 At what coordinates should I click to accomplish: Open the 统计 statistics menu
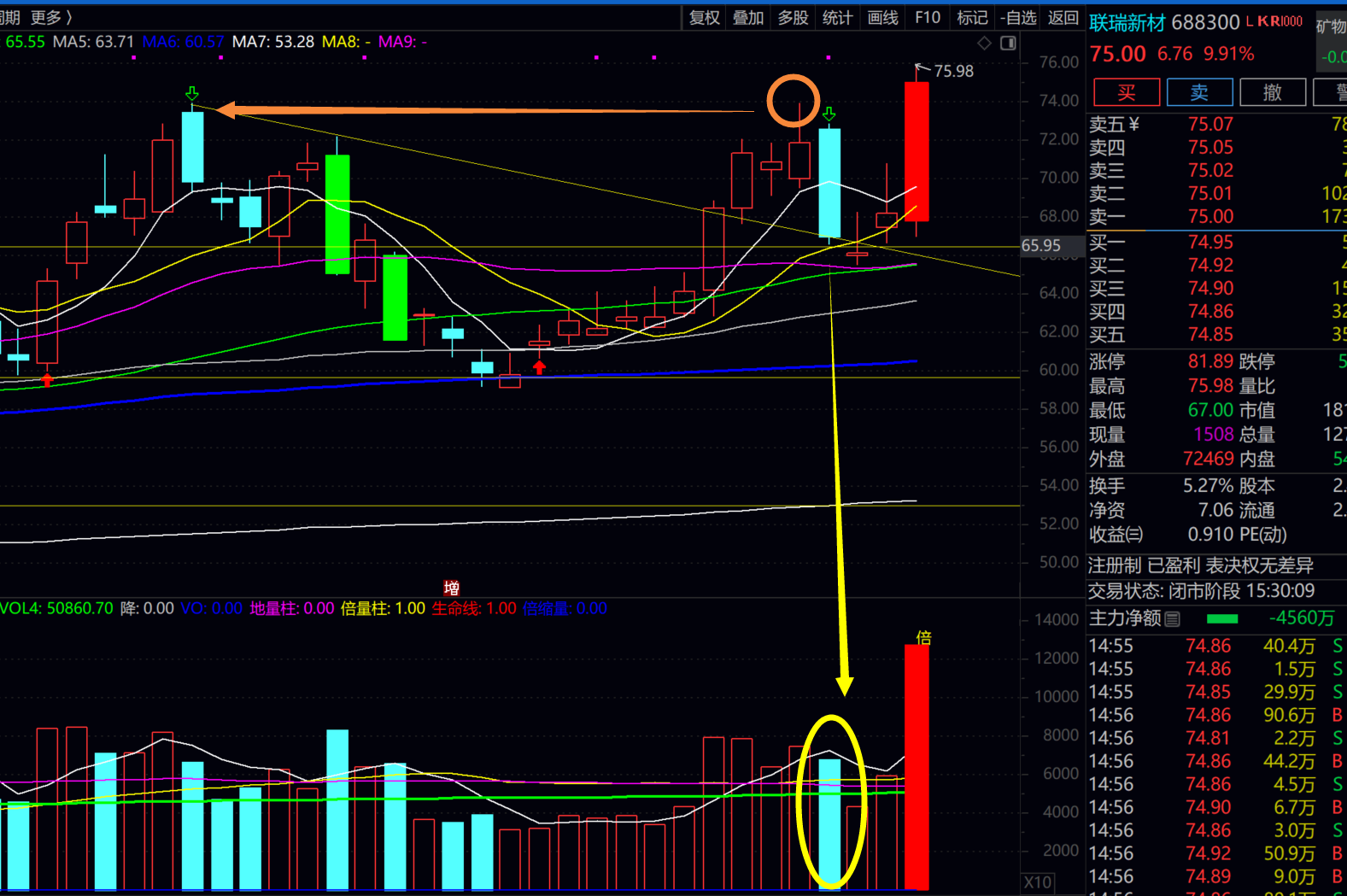837,17
